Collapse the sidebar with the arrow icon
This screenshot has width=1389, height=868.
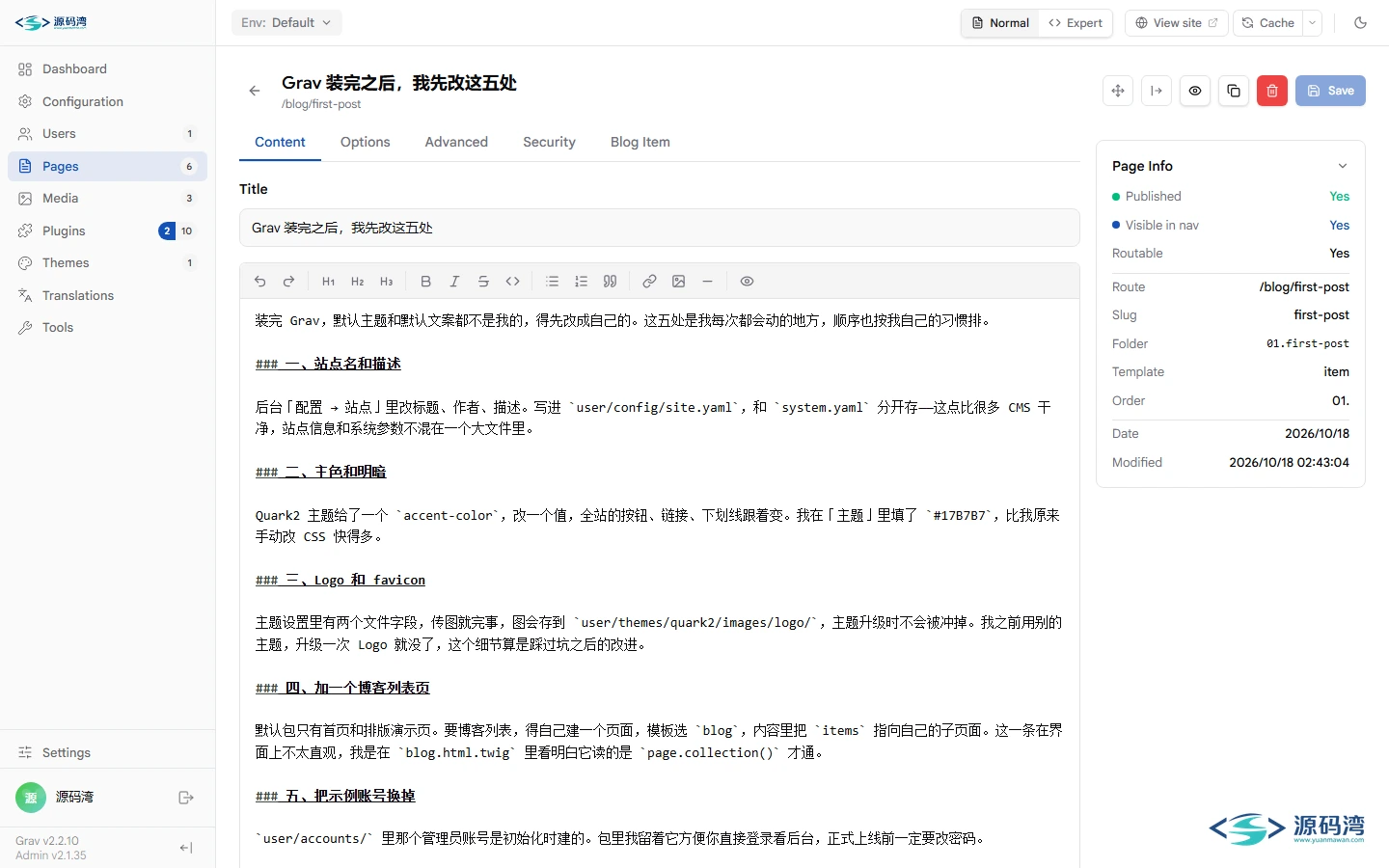186,848
